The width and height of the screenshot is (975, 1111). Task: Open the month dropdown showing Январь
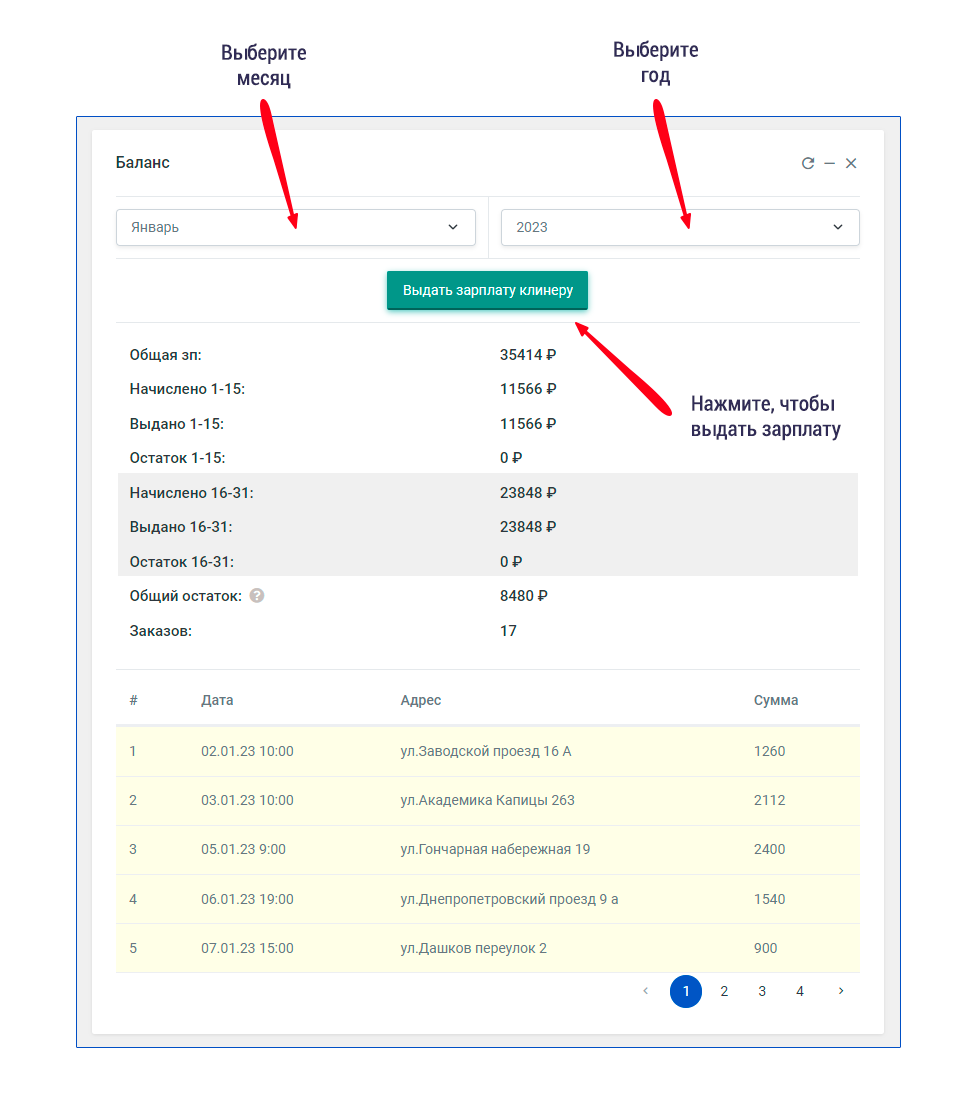tap(295, 227)
